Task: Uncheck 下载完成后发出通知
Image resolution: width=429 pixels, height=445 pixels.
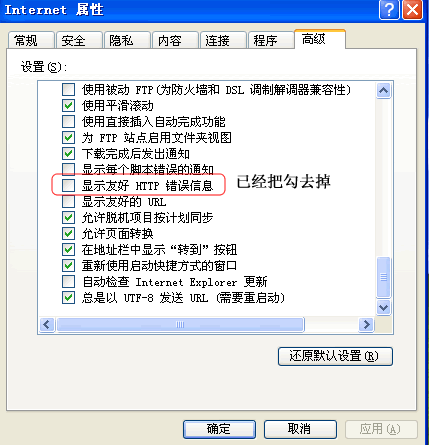Action: (x=68, y=153)
